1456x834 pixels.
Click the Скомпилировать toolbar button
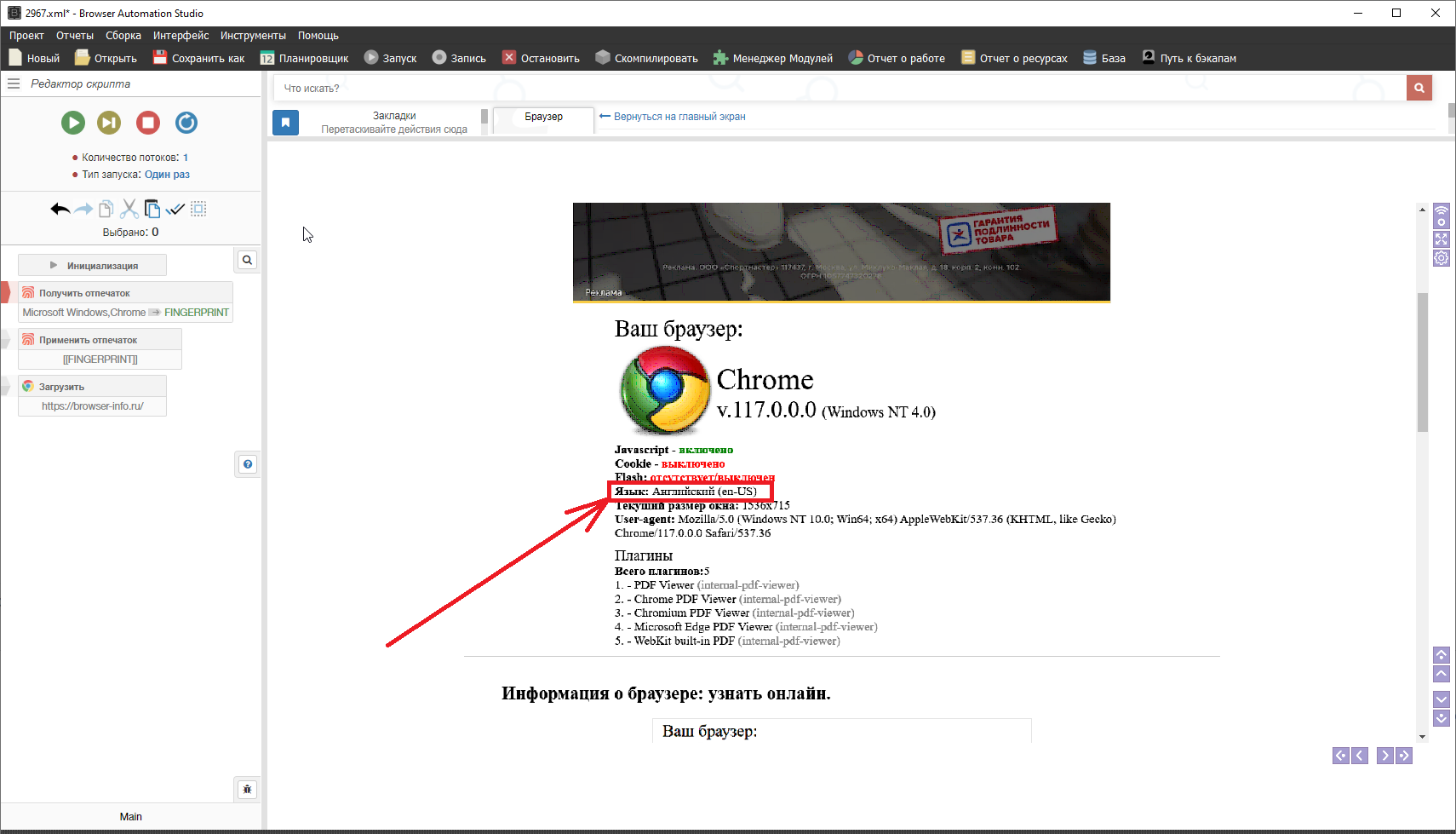(x=646, y=58)
